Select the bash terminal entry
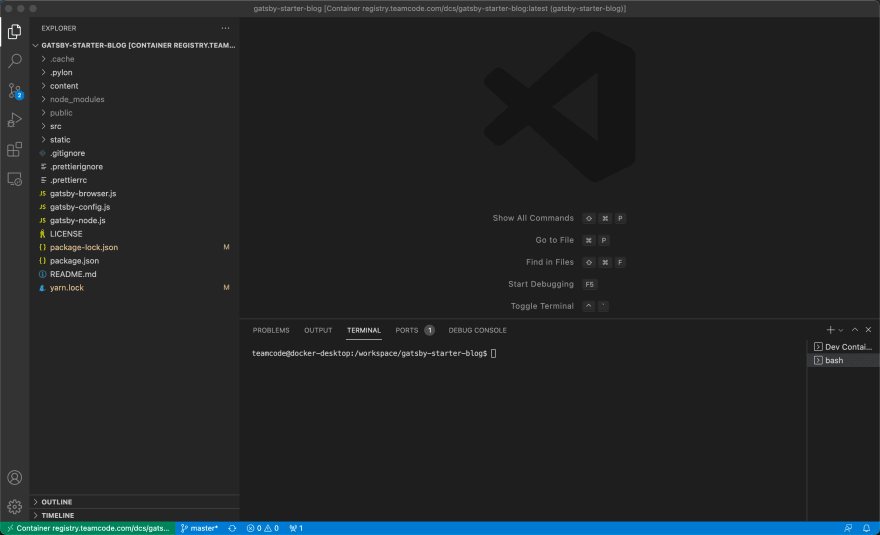880x535 pixels. click(x=843, y=360)
